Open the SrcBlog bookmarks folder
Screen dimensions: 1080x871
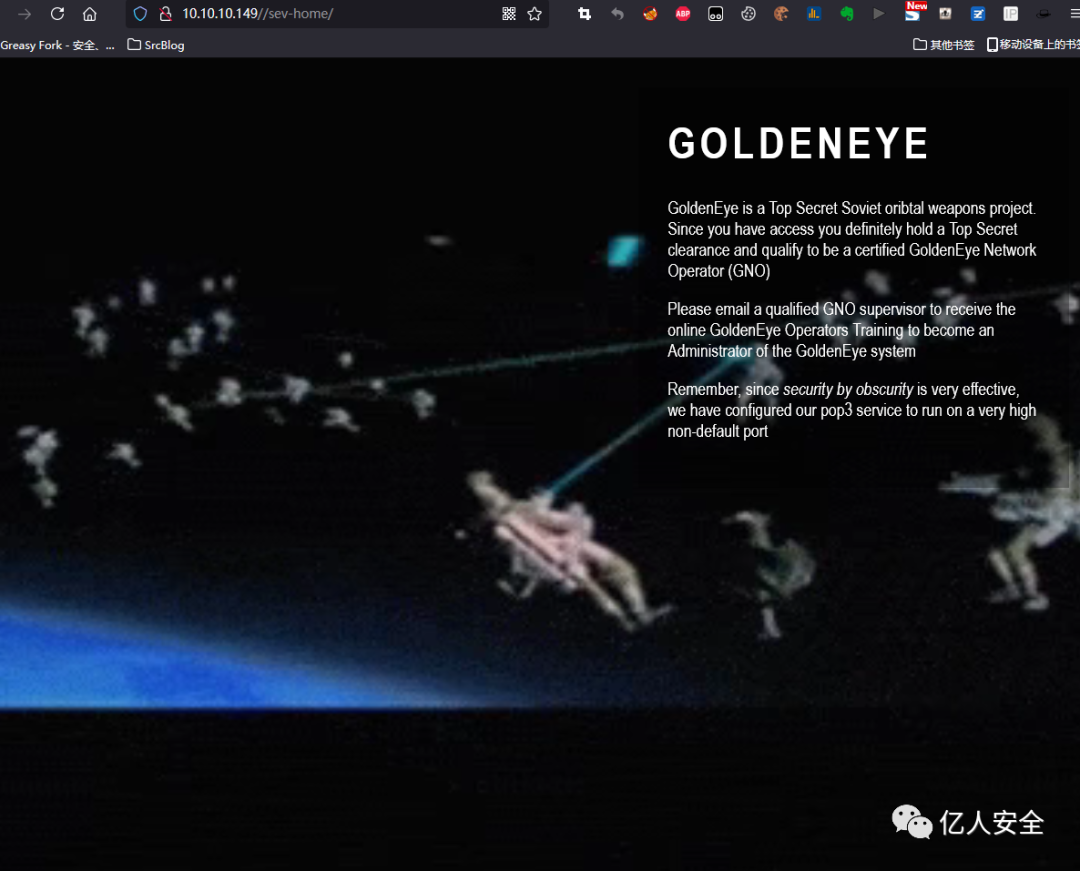point(156,45)
